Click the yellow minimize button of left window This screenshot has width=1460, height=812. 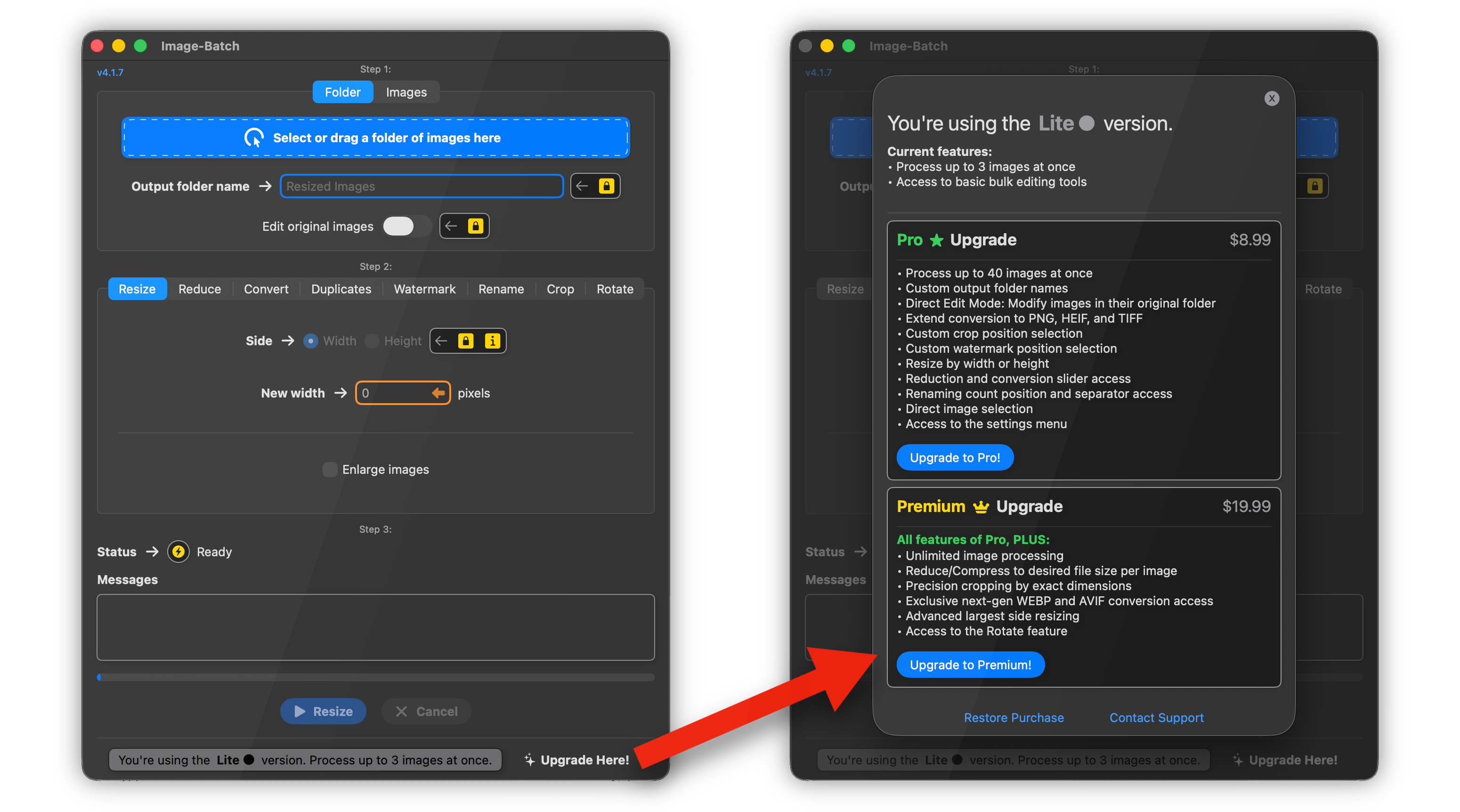pyautogui.click(x=119, y=46)
